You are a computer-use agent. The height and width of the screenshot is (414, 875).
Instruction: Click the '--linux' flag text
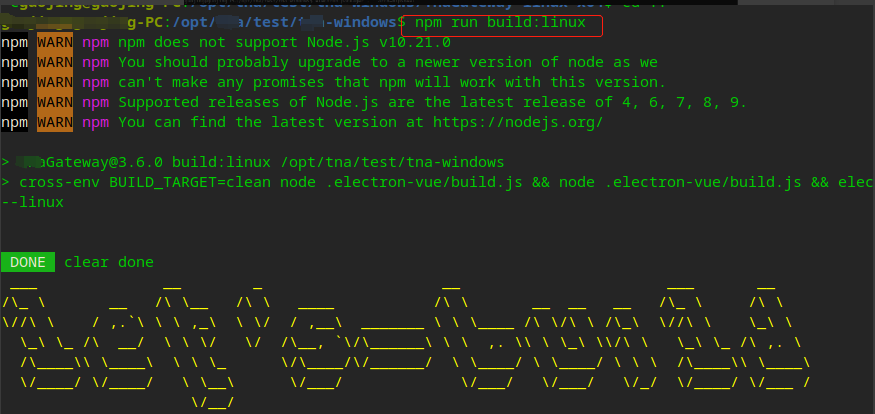tap(32, 202)
